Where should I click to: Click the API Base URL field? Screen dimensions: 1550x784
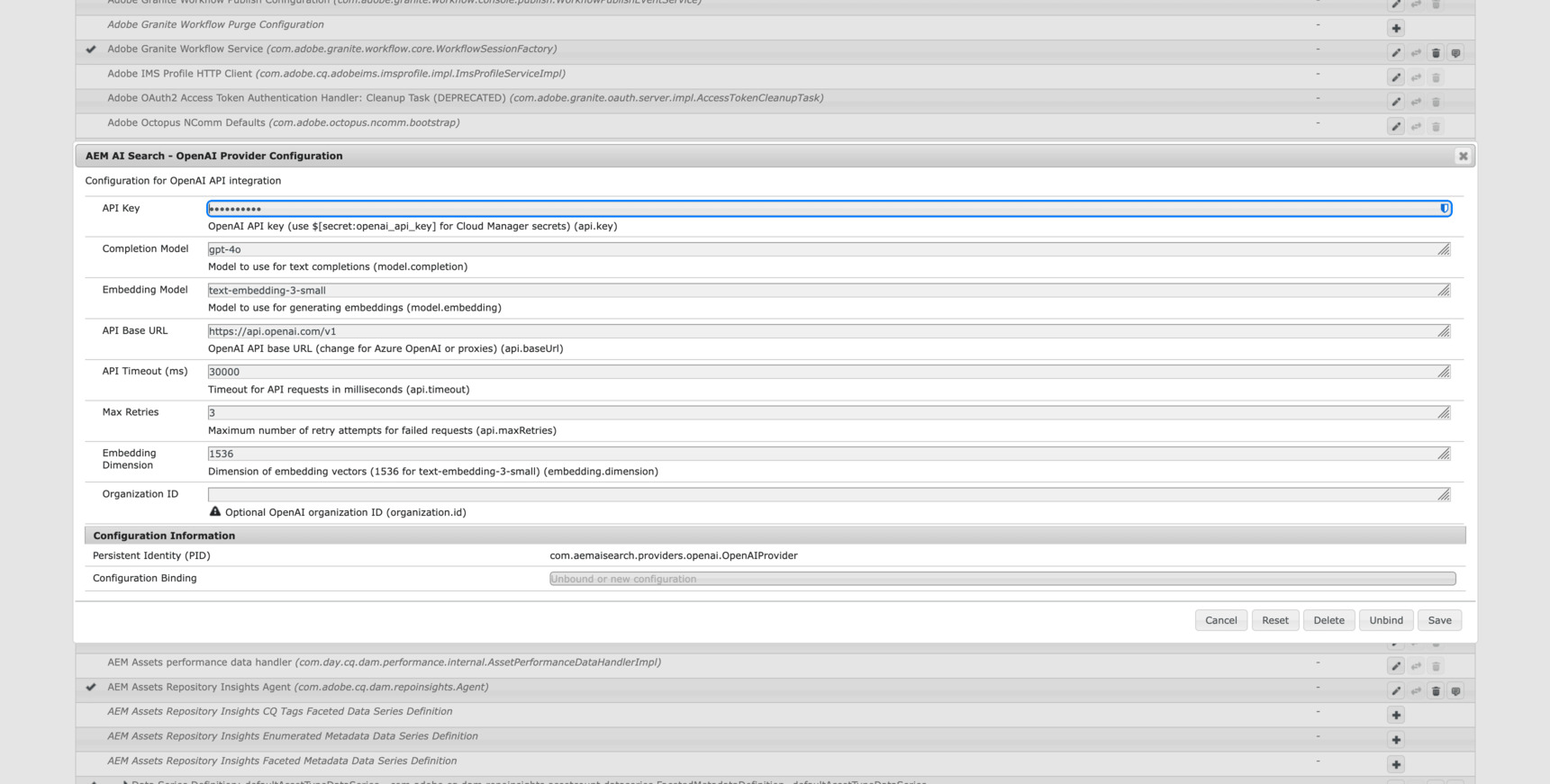coord(829,331)
